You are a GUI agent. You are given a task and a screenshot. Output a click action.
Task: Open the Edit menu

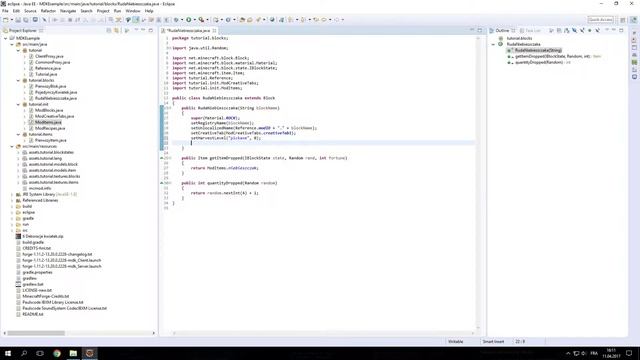click(x=16, y=11)
